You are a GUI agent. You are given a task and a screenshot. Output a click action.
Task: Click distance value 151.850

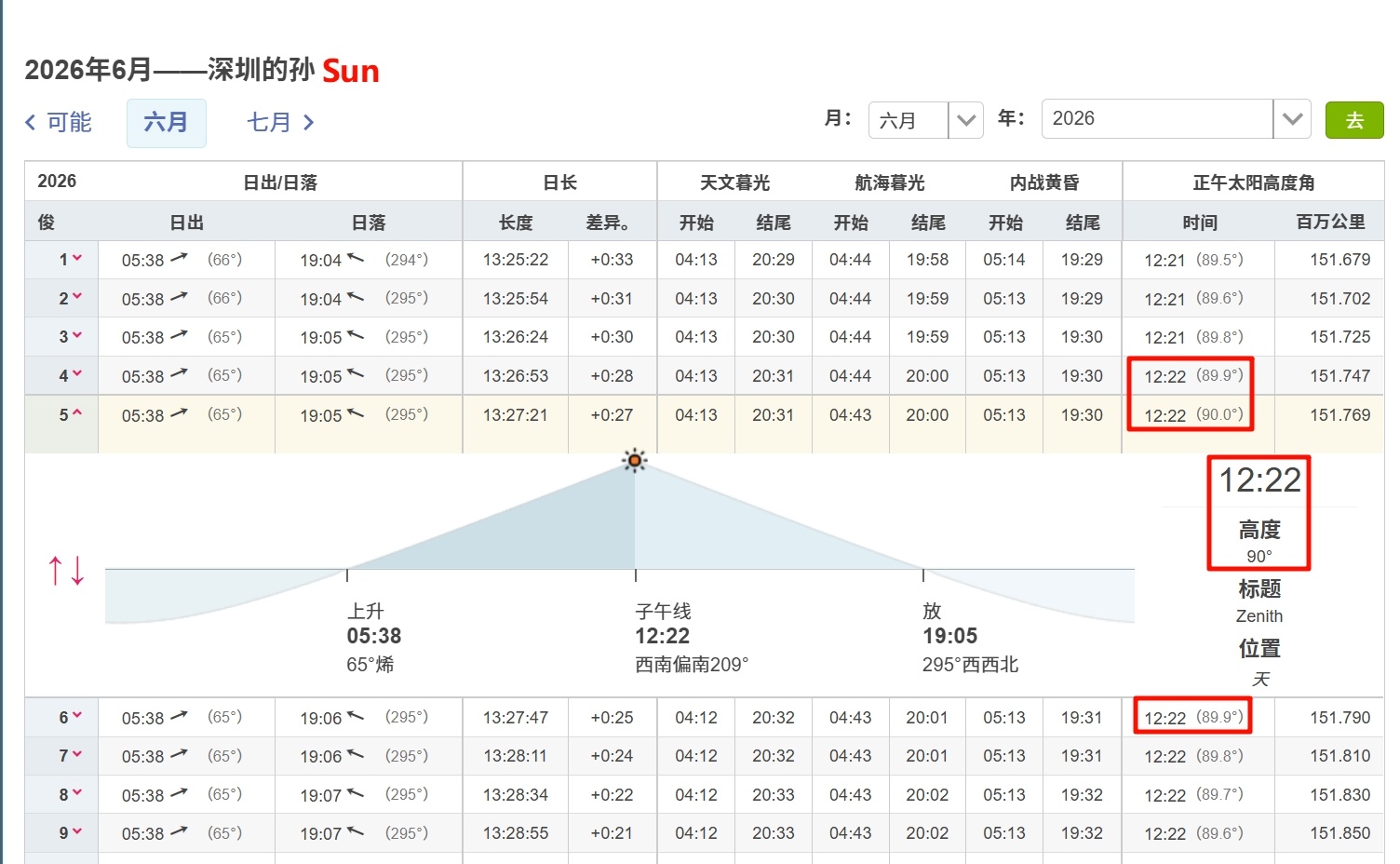[x=1339, y=833]
